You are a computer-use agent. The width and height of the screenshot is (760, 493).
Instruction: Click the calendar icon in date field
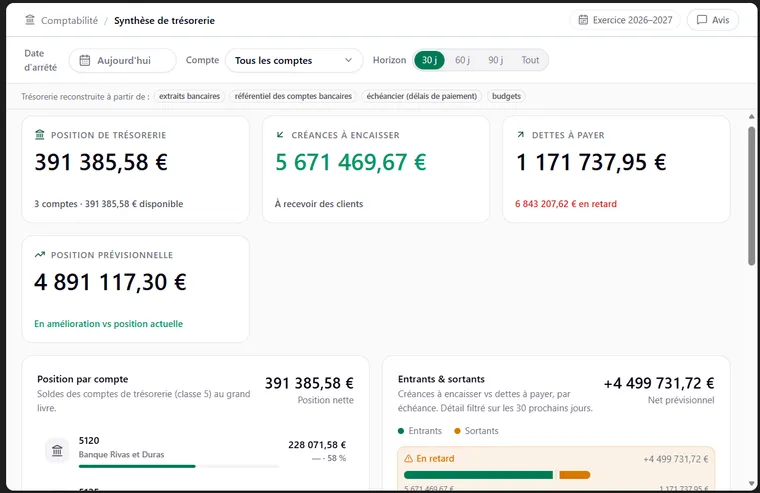[x=85, y=61]
